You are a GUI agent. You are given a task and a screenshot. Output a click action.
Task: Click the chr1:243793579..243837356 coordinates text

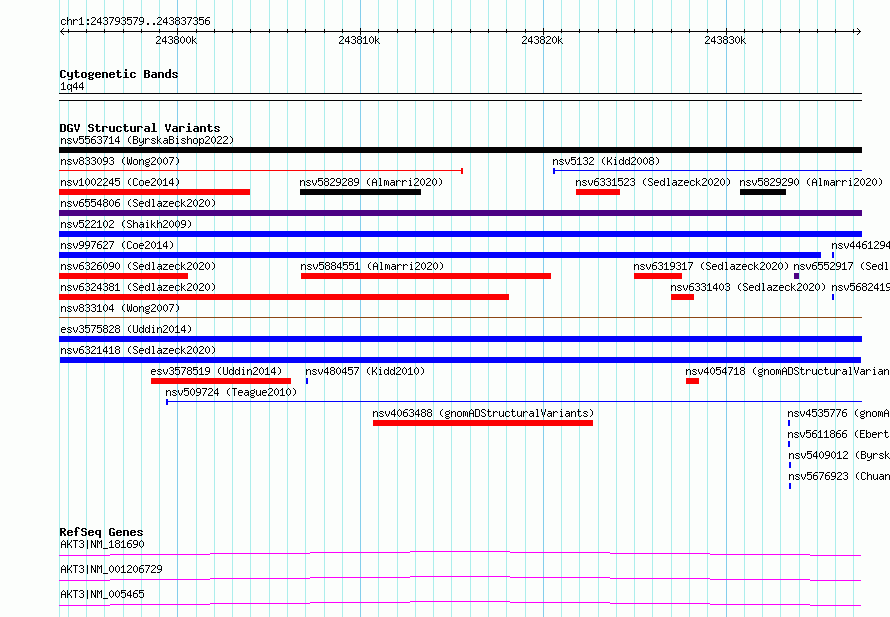(135, 21)
